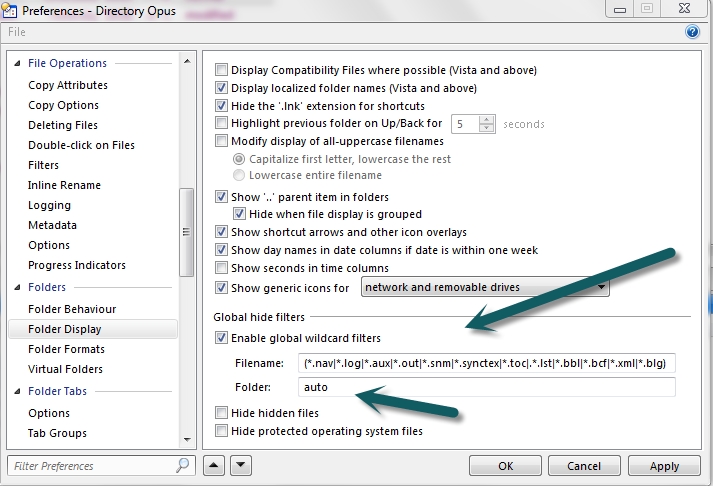Screen dimensions: 713x486
Task: Open Double-click on Files page
Action: [x=81, y=145]
